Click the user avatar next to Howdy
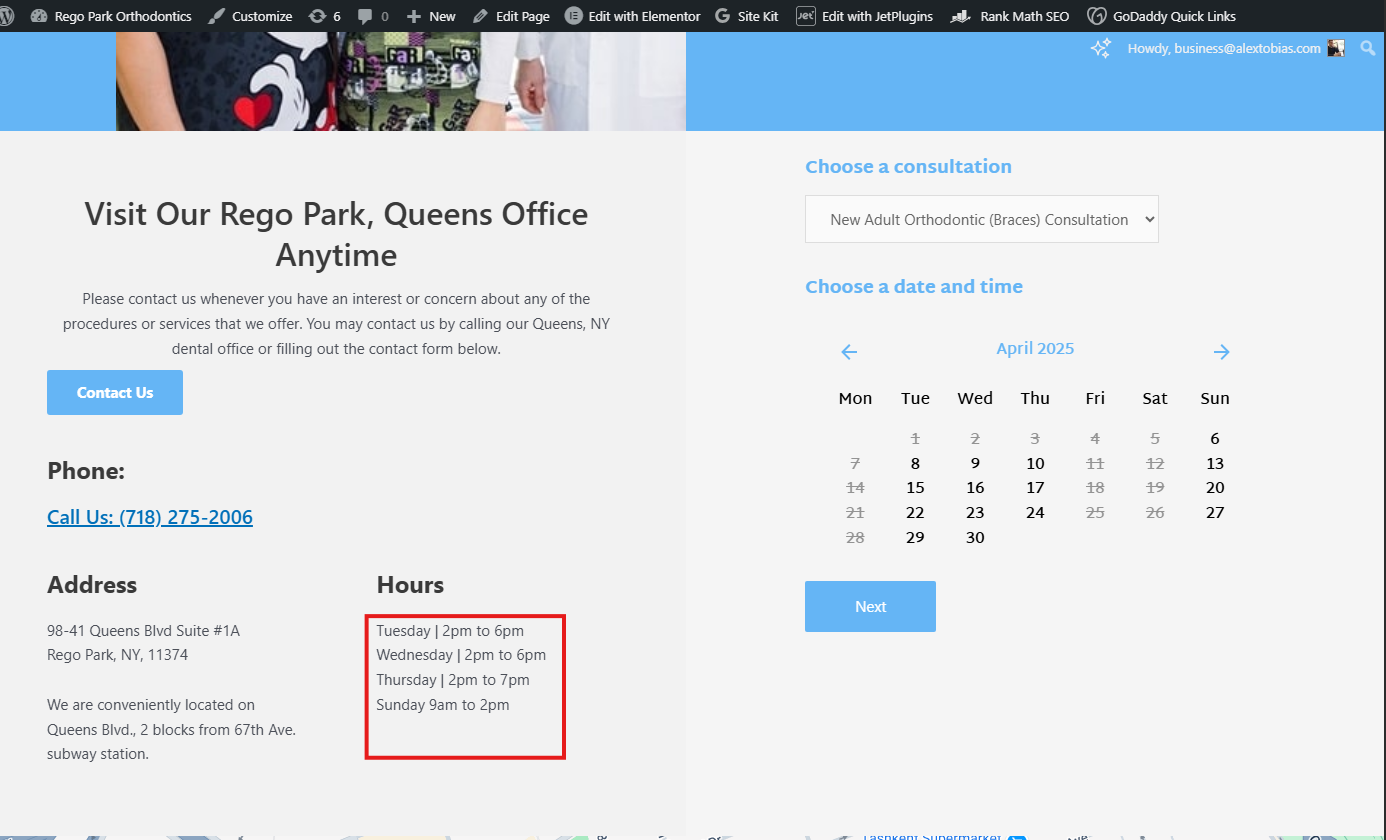Screen dimensions: 1386x840 1336,48
